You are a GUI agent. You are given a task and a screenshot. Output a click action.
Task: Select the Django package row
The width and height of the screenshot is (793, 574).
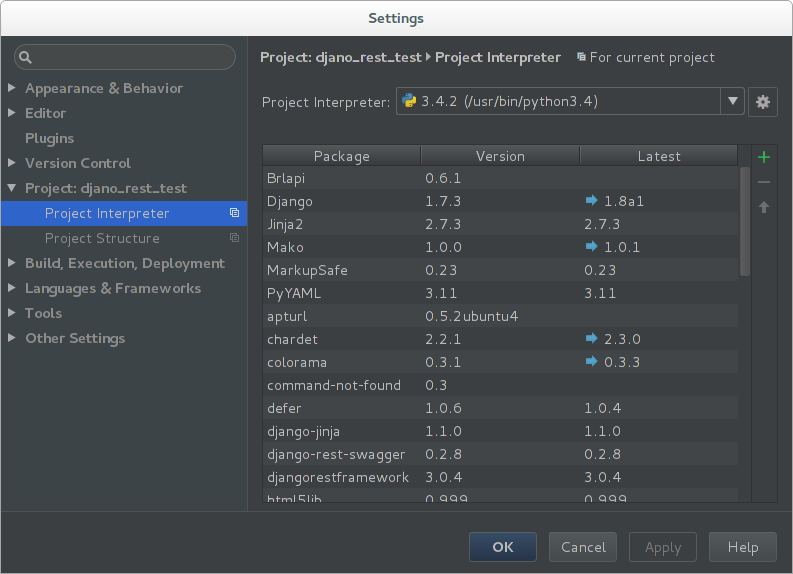pos(500,201)
